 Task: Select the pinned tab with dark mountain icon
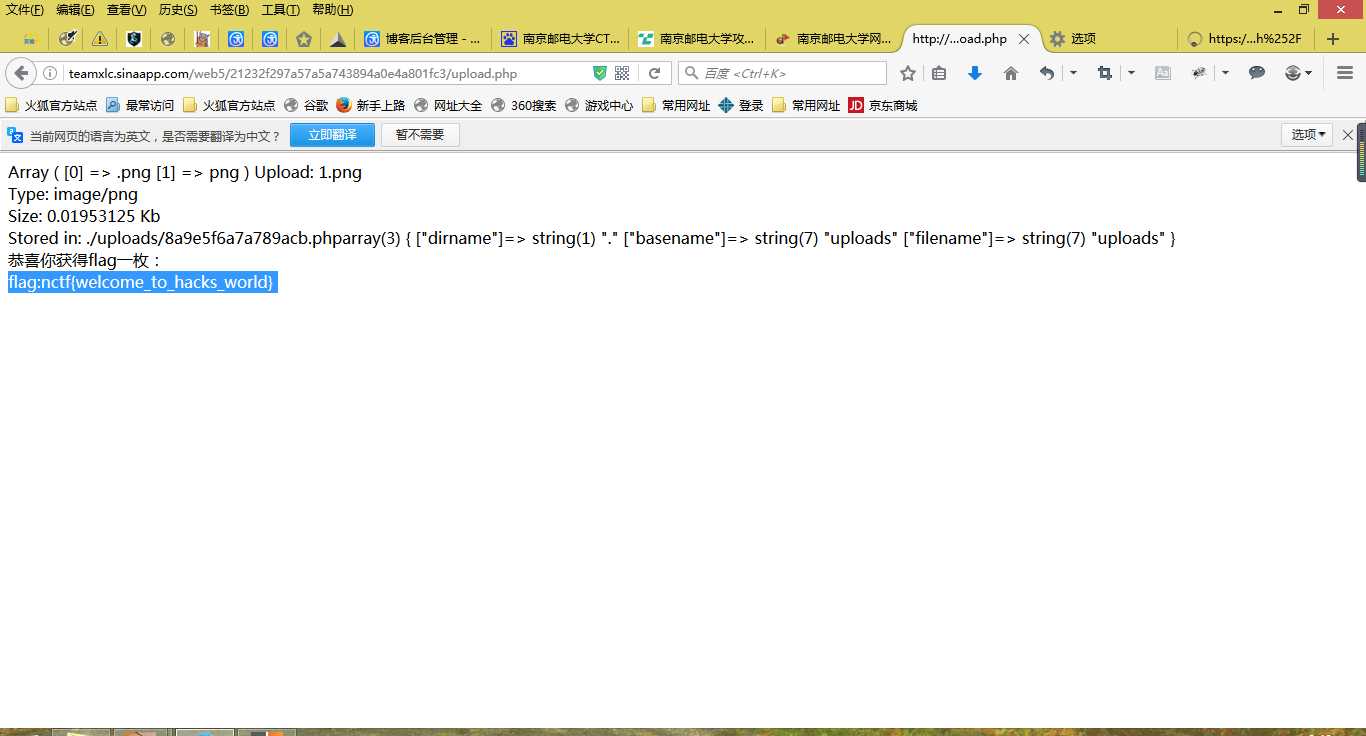click(338, 39)
